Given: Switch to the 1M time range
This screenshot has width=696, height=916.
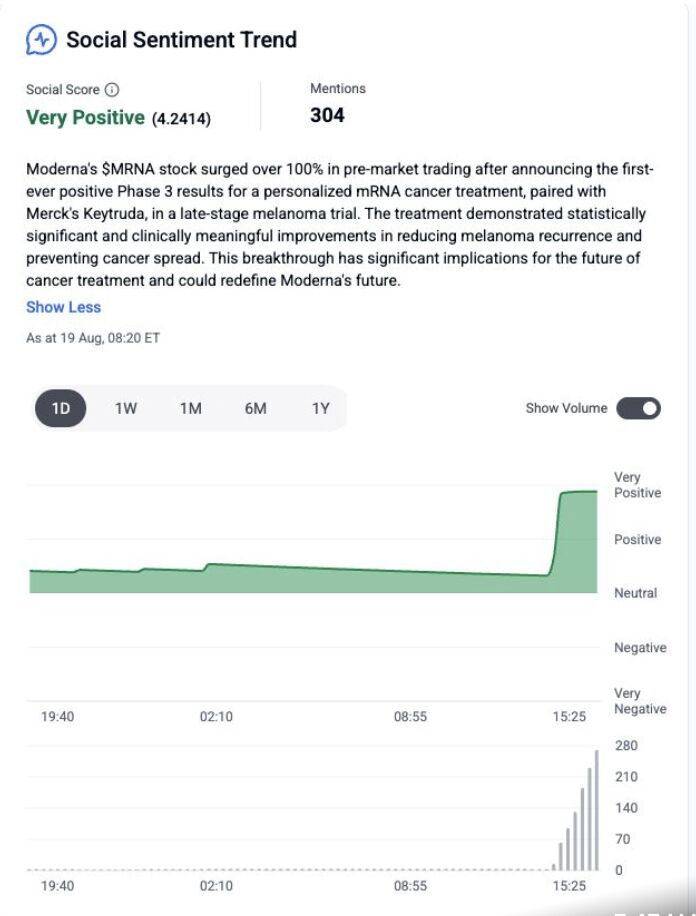Looking at the screenshot, I should pos(191,408).
